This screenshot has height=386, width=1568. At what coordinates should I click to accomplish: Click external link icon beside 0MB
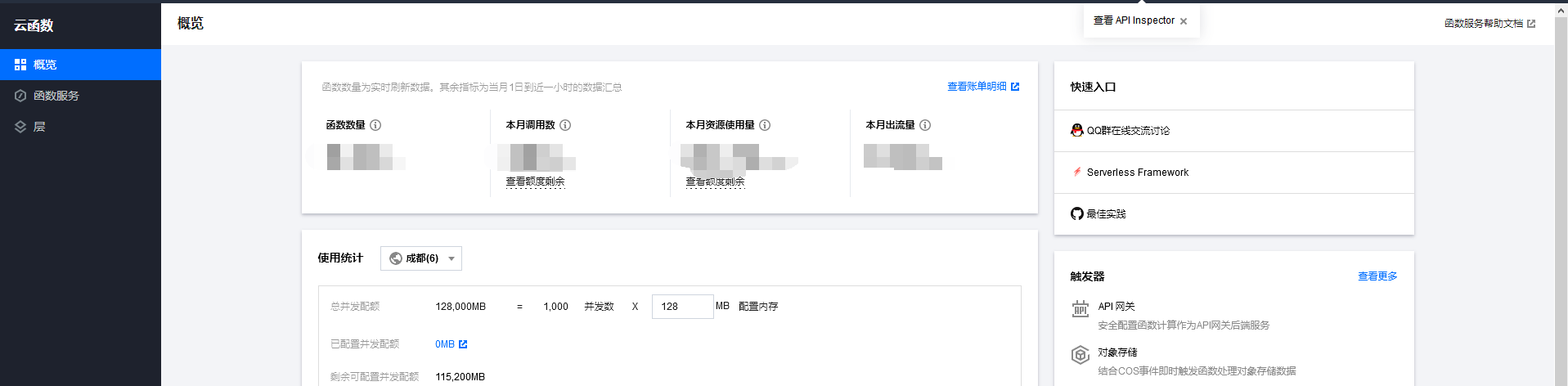click(463, 344)
